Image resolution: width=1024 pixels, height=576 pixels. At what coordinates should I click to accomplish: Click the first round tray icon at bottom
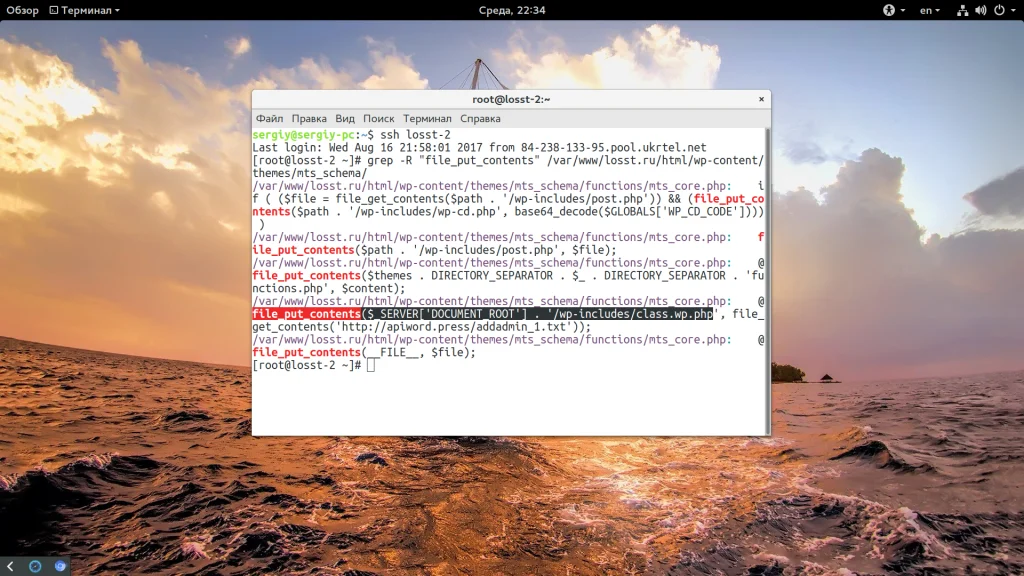[35, 566]
